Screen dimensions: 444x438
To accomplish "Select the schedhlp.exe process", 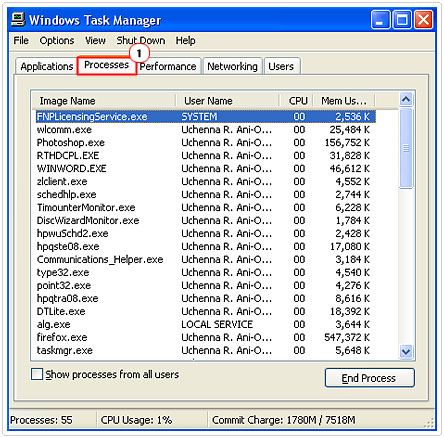I will click(x=206, y=195).
